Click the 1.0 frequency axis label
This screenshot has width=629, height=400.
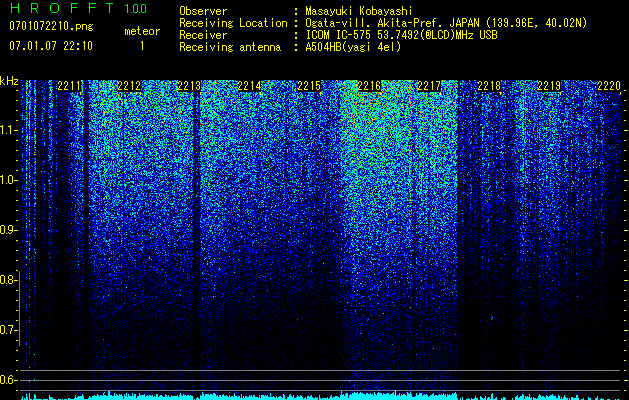point(7,180)
